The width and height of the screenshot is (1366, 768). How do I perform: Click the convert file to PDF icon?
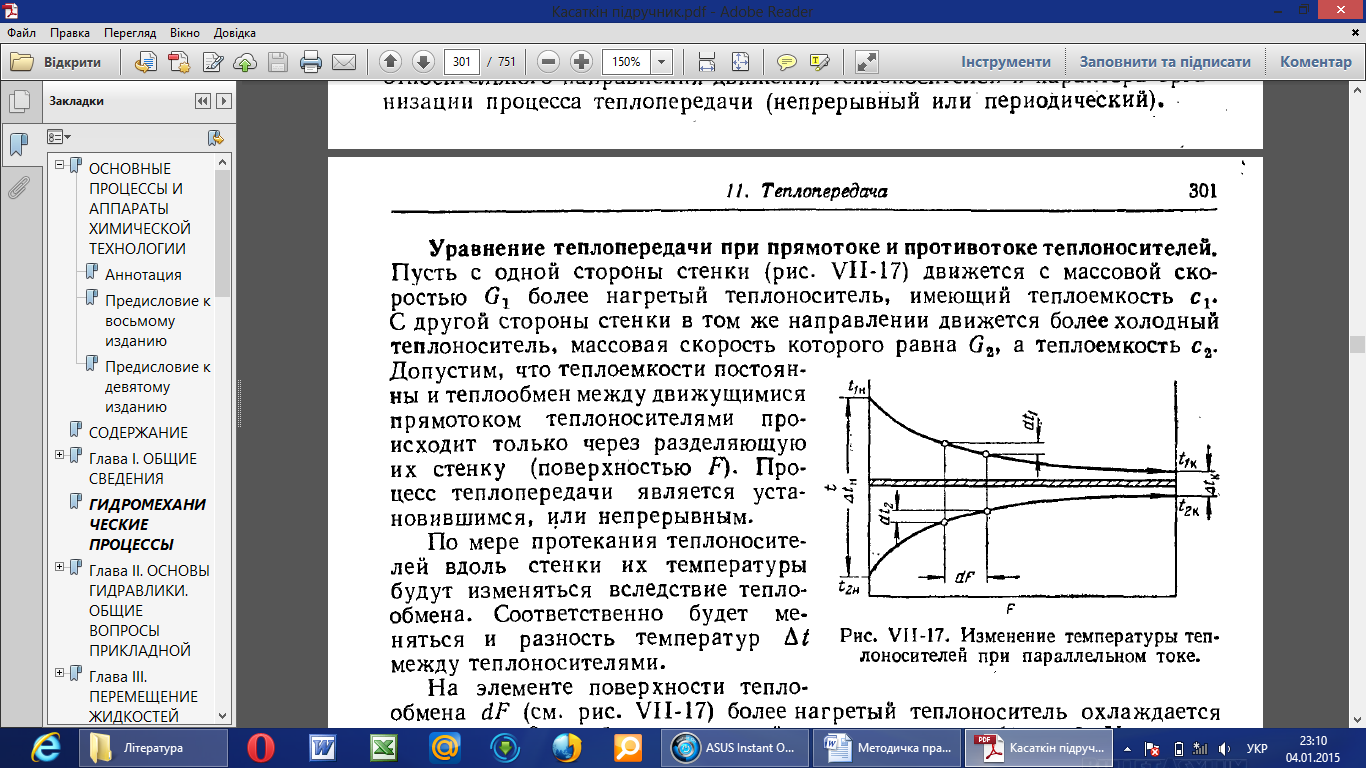point(146,62)
